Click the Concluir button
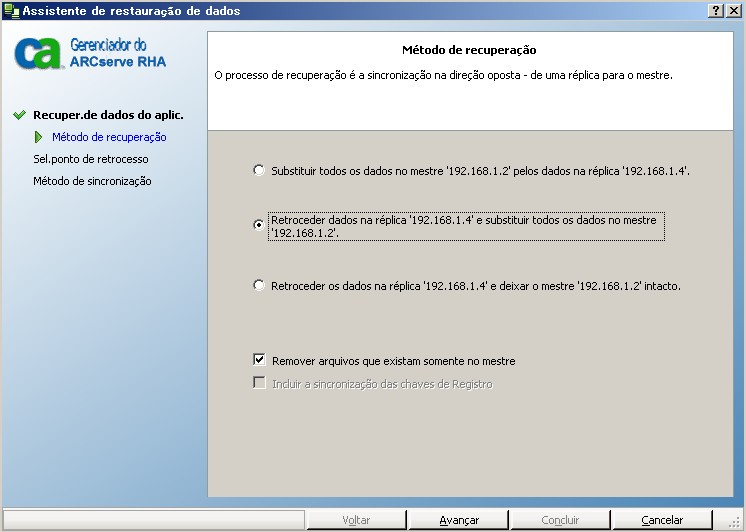 [x=560, y=520]
